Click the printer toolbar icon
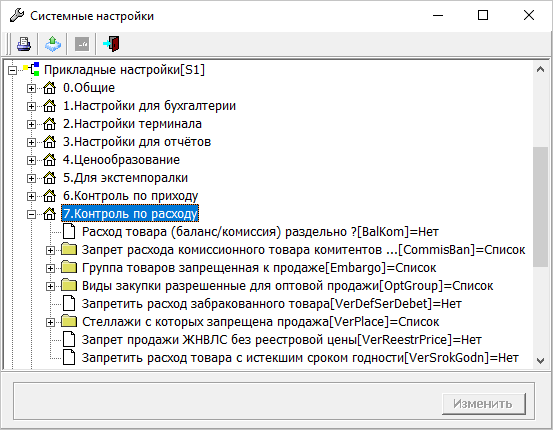The height and width of the screenshot is (430, 553). 24,44
